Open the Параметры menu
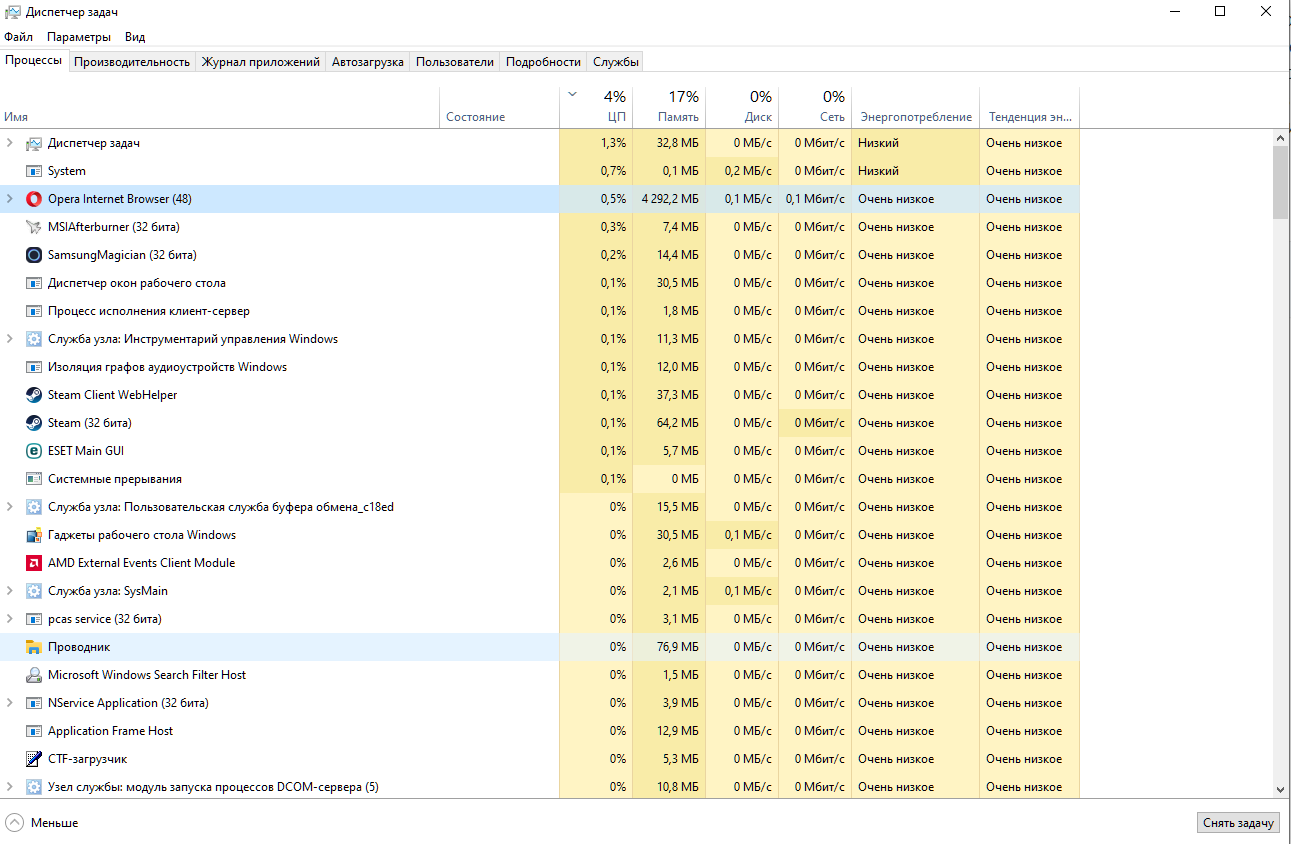1291x844 pixels. [x=79, y=37]
